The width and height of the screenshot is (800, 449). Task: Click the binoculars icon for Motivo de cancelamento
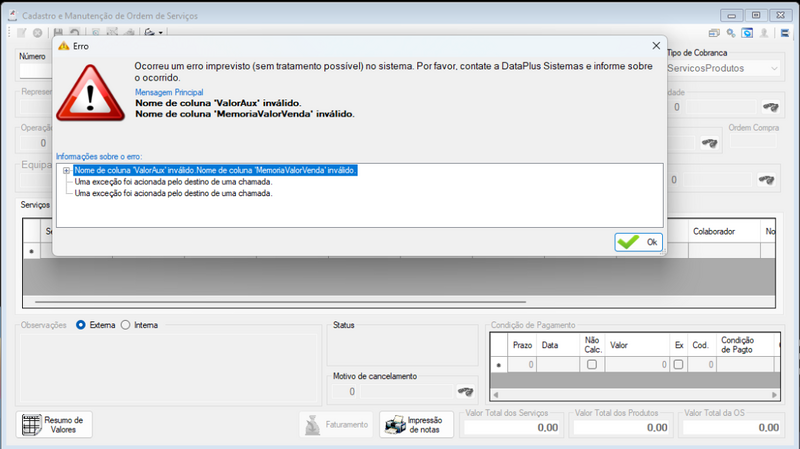pyautogui.click(x=465, y=392)
